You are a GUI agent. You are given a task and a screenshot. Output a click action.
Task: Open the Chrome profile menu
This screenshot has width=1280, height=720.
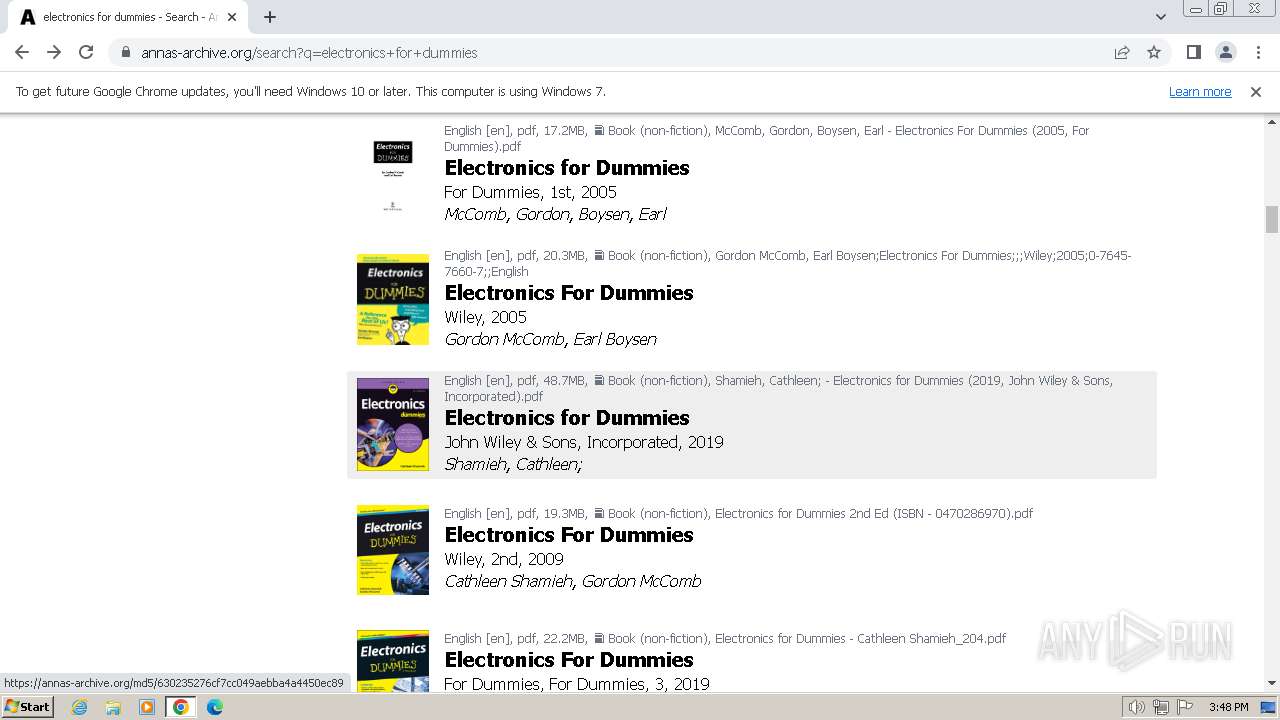coord(1225,52)
